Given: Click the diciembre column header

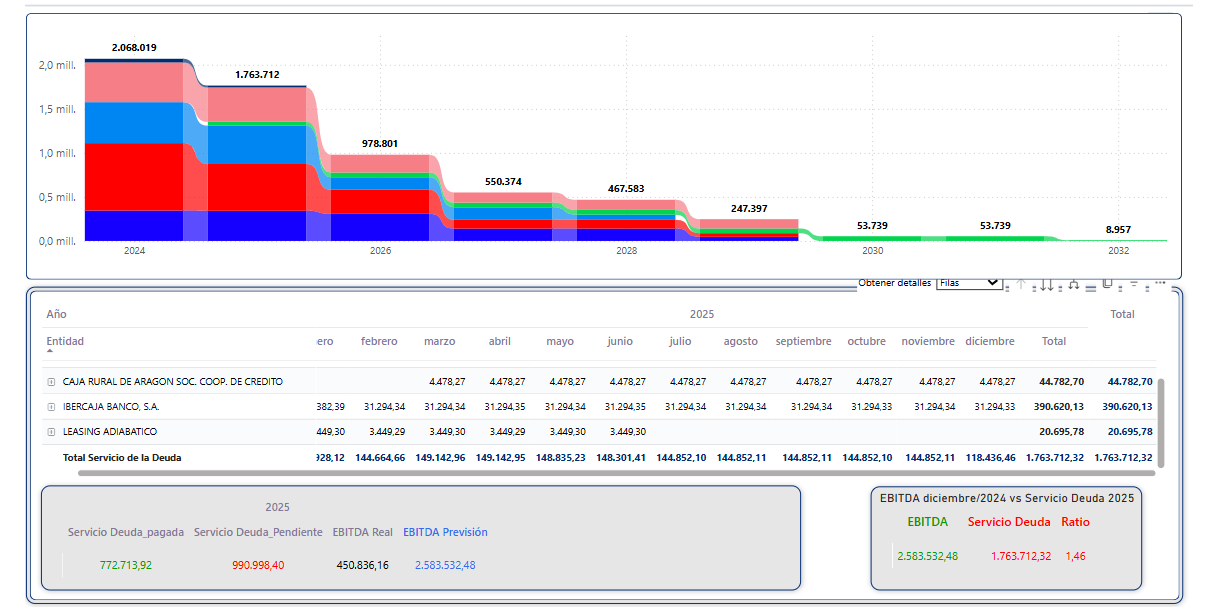Looking at the screenshot, I should [x=989, y=342].
